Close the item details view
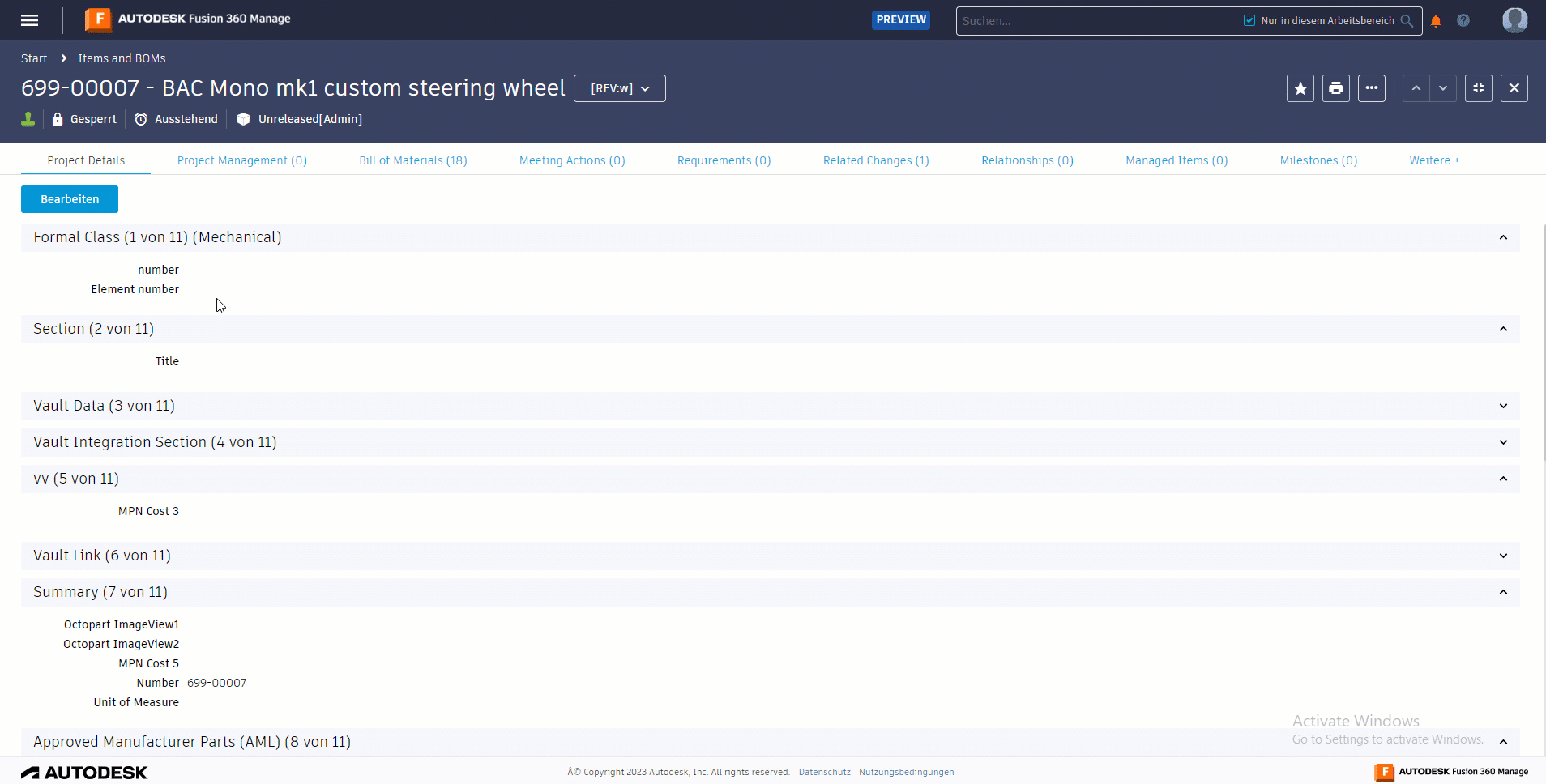The width and height of the screenshot is (1546, 784). click(x=1514, y=88)
